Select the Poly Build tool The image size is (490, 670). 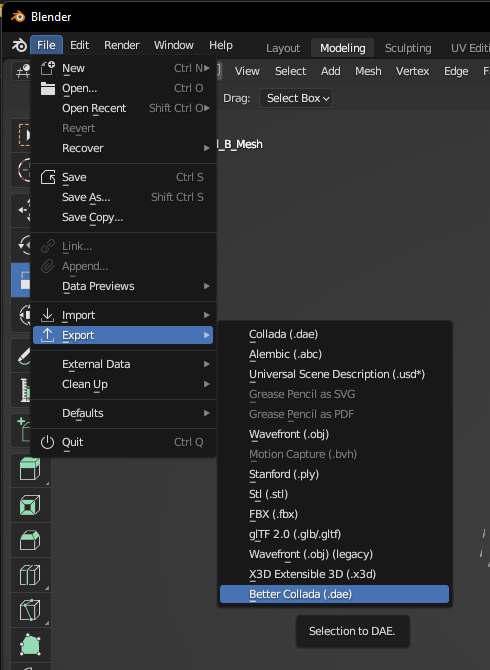click(30, 645)
